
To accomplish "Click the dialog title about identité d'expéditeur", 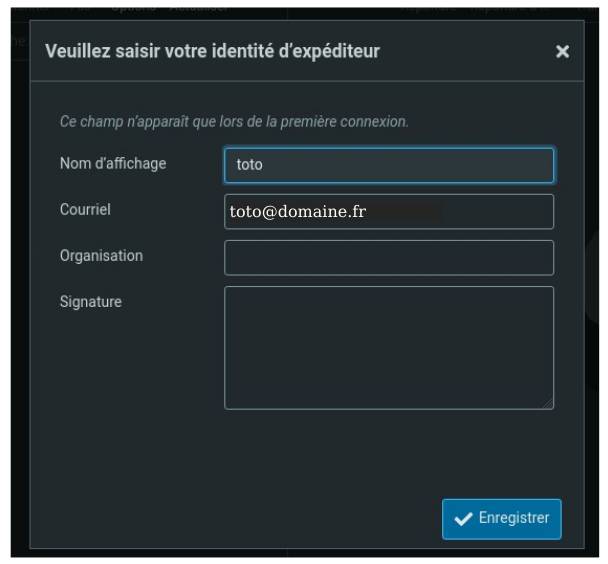I will 212,51.
